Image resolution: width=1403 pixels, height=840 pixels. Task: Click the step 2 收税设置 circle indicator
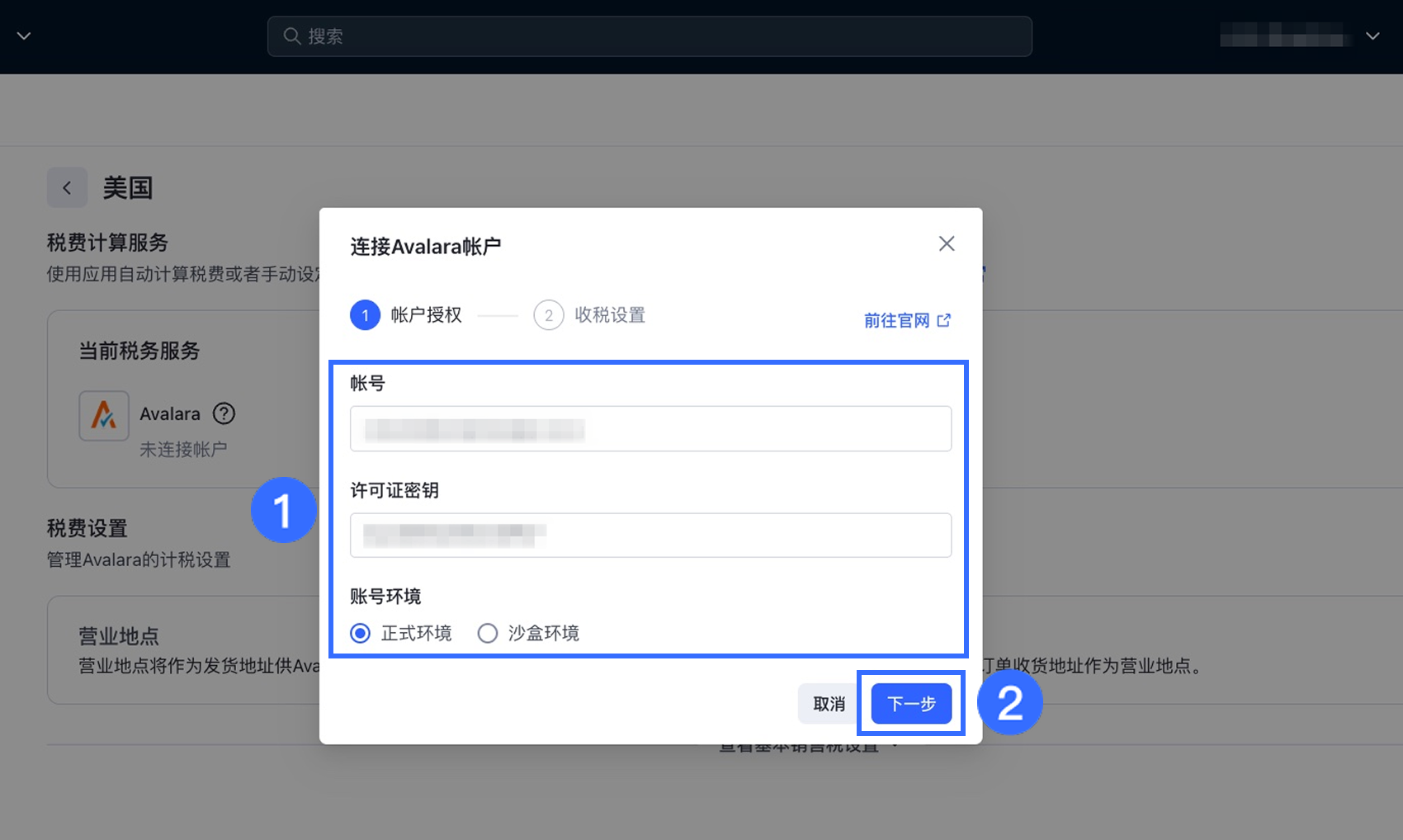pos(549,314)
